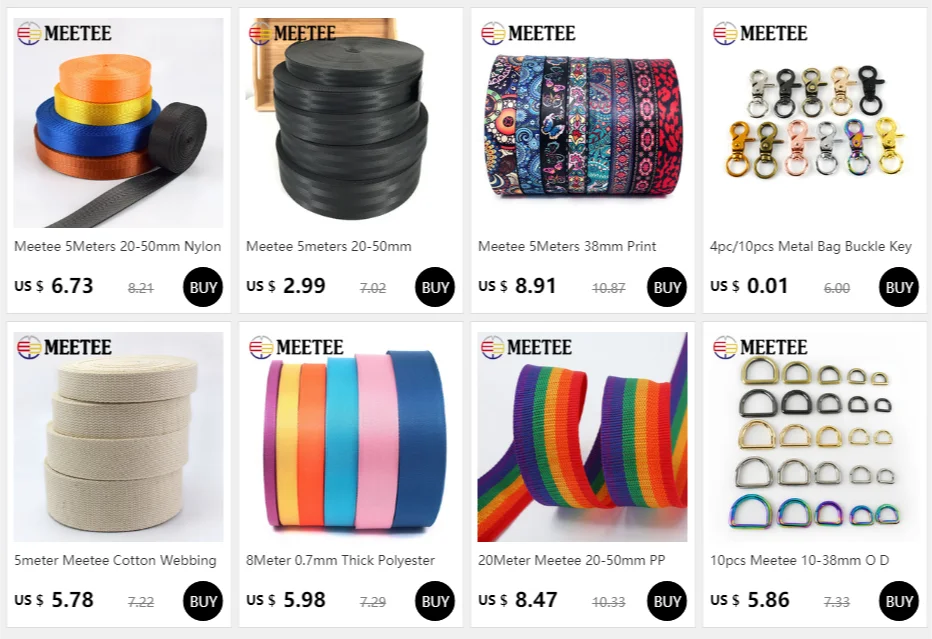932x639 pixels.
Task: Open title link '20Meter Meetee 20-50mm PP'
Action: click(x=571, y=560)
